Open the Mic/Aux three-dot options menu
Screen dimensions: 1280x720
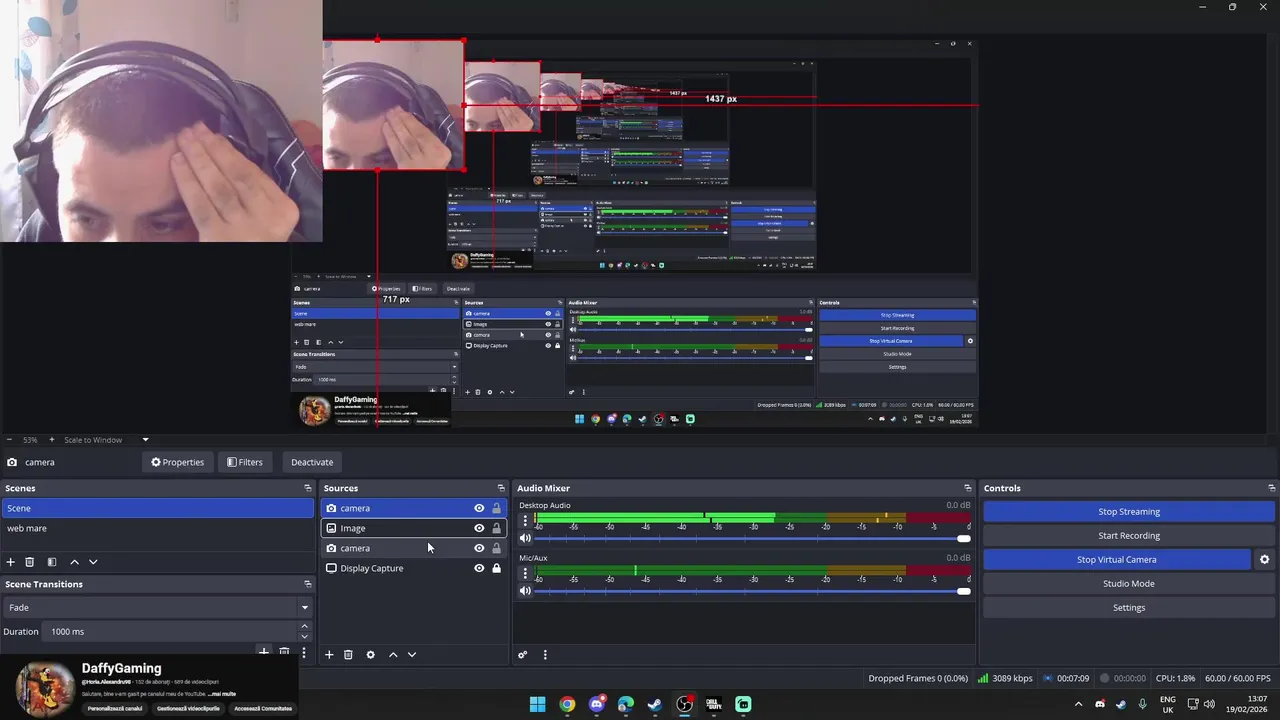[525, 573]
